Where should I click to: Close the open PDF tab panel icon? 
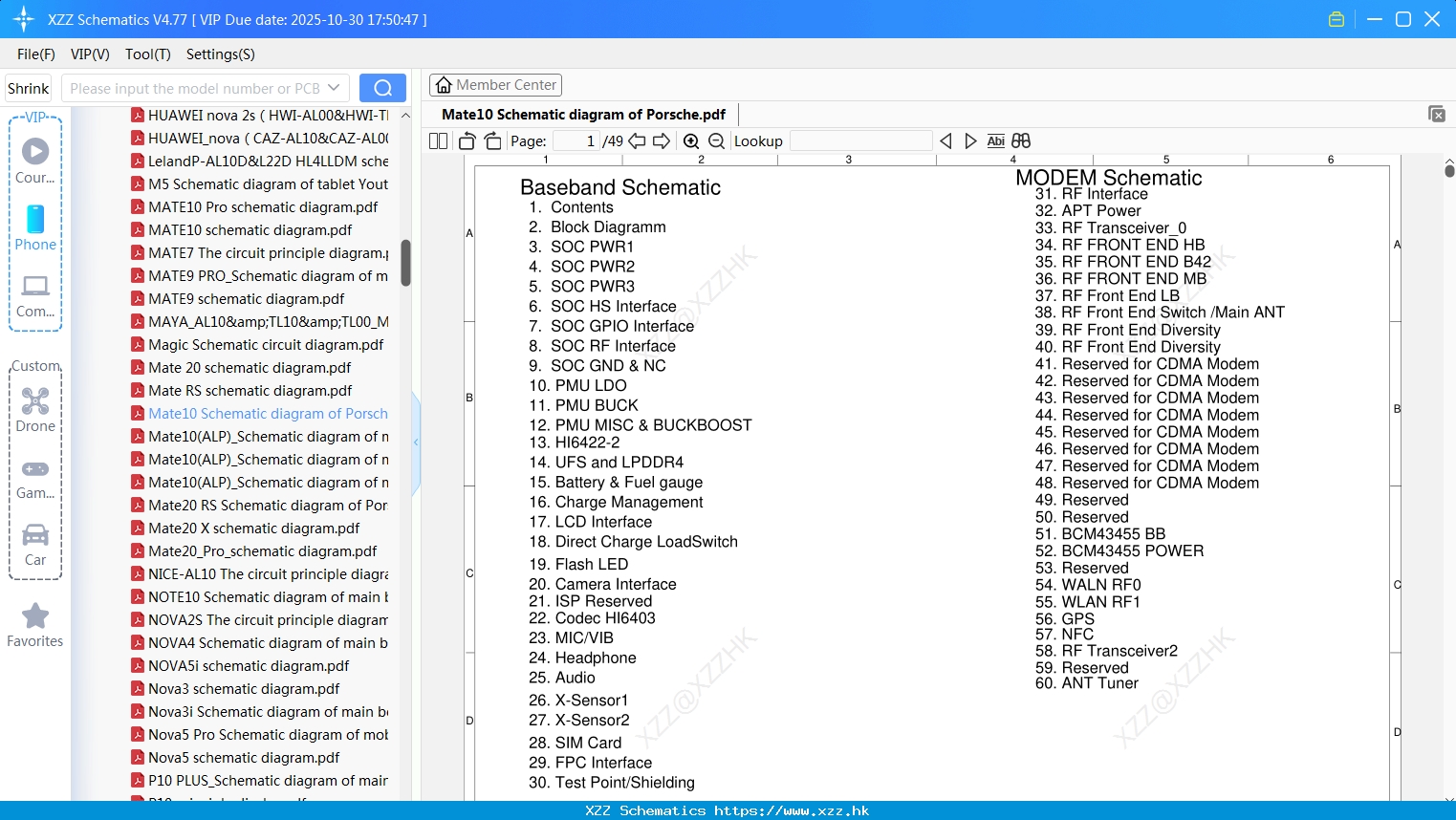1437,114
